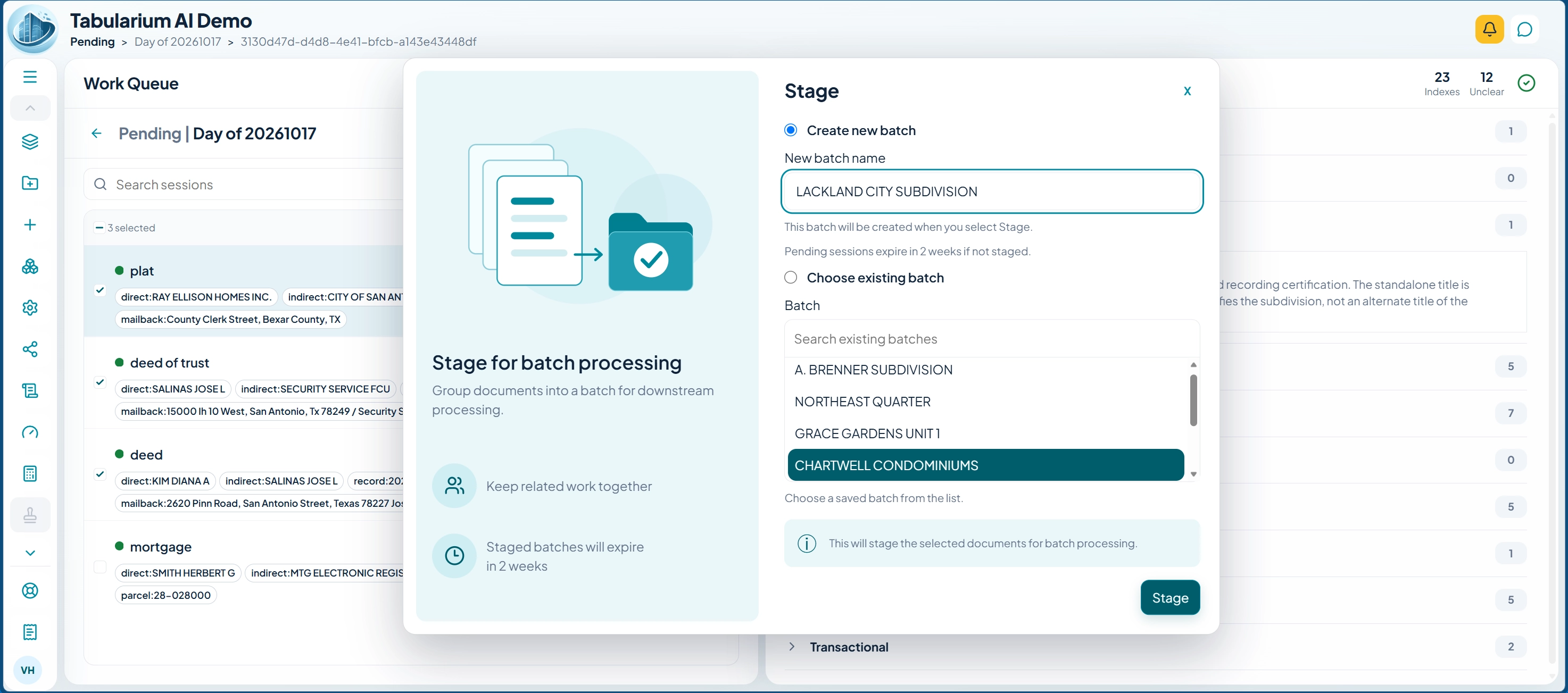Select CHARTWELL CONDOMINIUMS batch

pyautogui.click(x=985, y=465)
